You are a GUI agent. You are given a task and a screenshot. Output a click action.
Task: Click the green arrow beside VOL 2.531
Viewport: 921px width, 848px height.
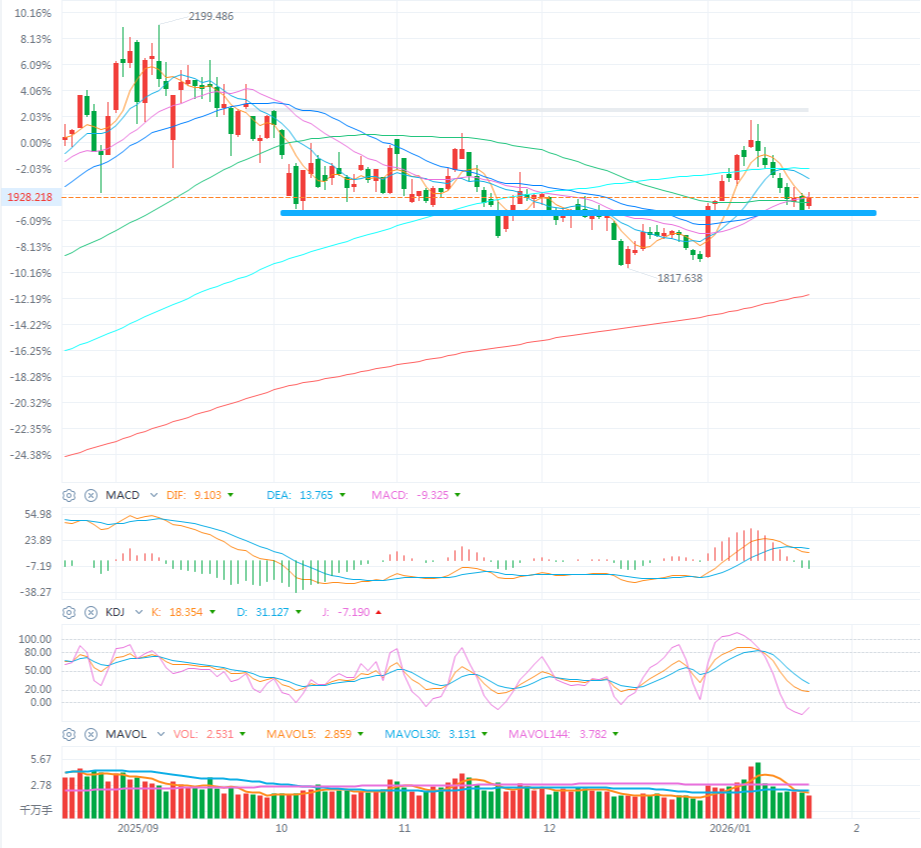click(x=243, y=734)
